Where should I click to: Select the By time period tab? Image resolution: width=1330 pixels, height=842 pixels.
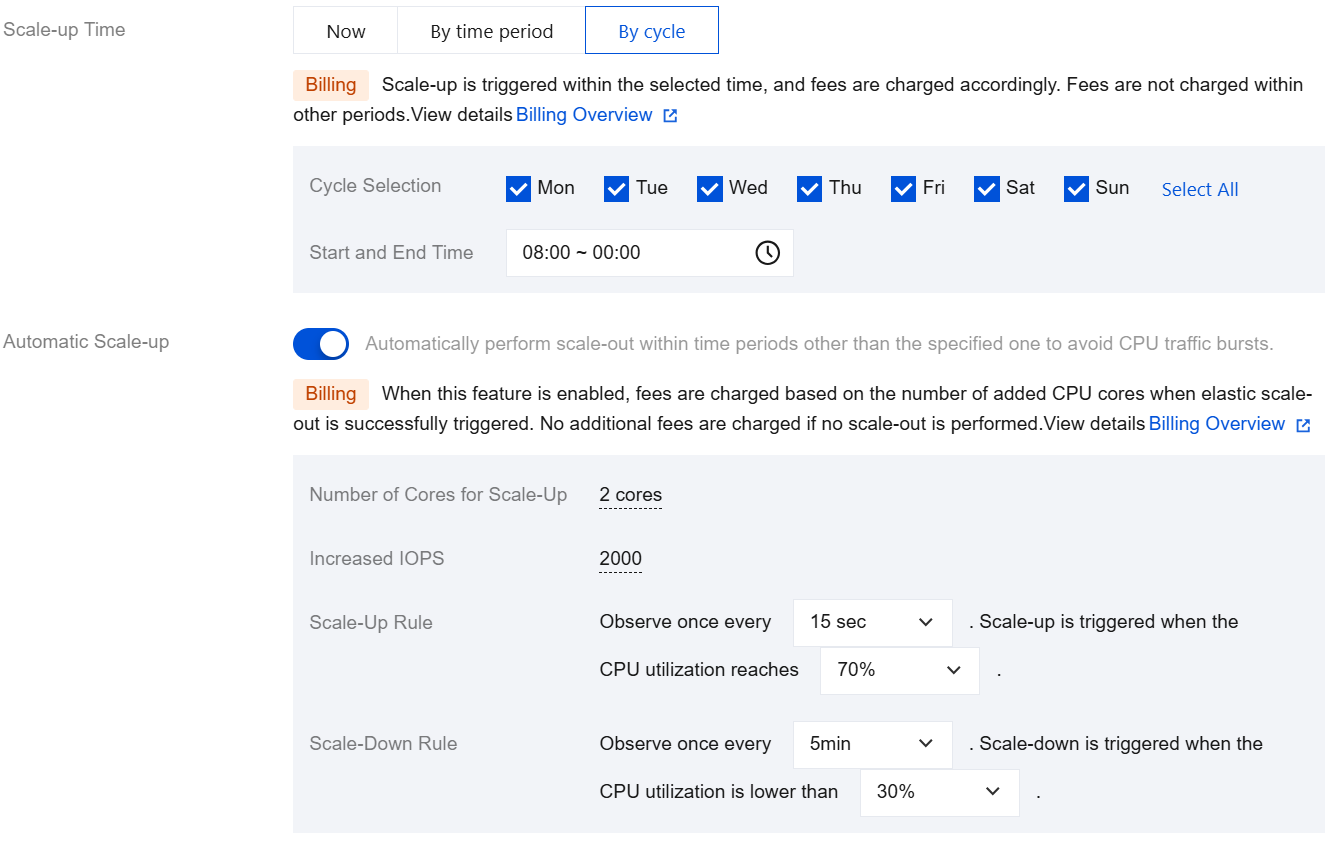[x=491, y=31]
